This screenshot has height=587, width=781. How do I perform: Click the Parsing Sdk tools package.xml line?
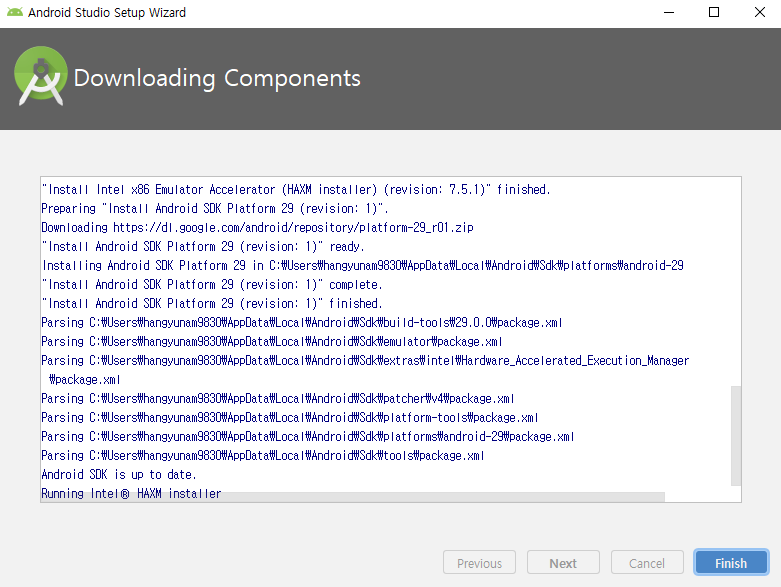click(262, 456)
